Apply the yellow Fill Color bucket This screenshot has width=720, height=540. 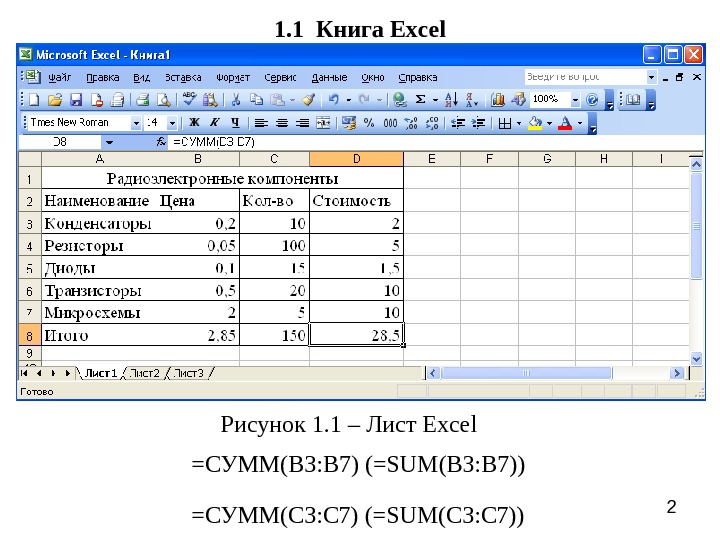coord(535,123)
